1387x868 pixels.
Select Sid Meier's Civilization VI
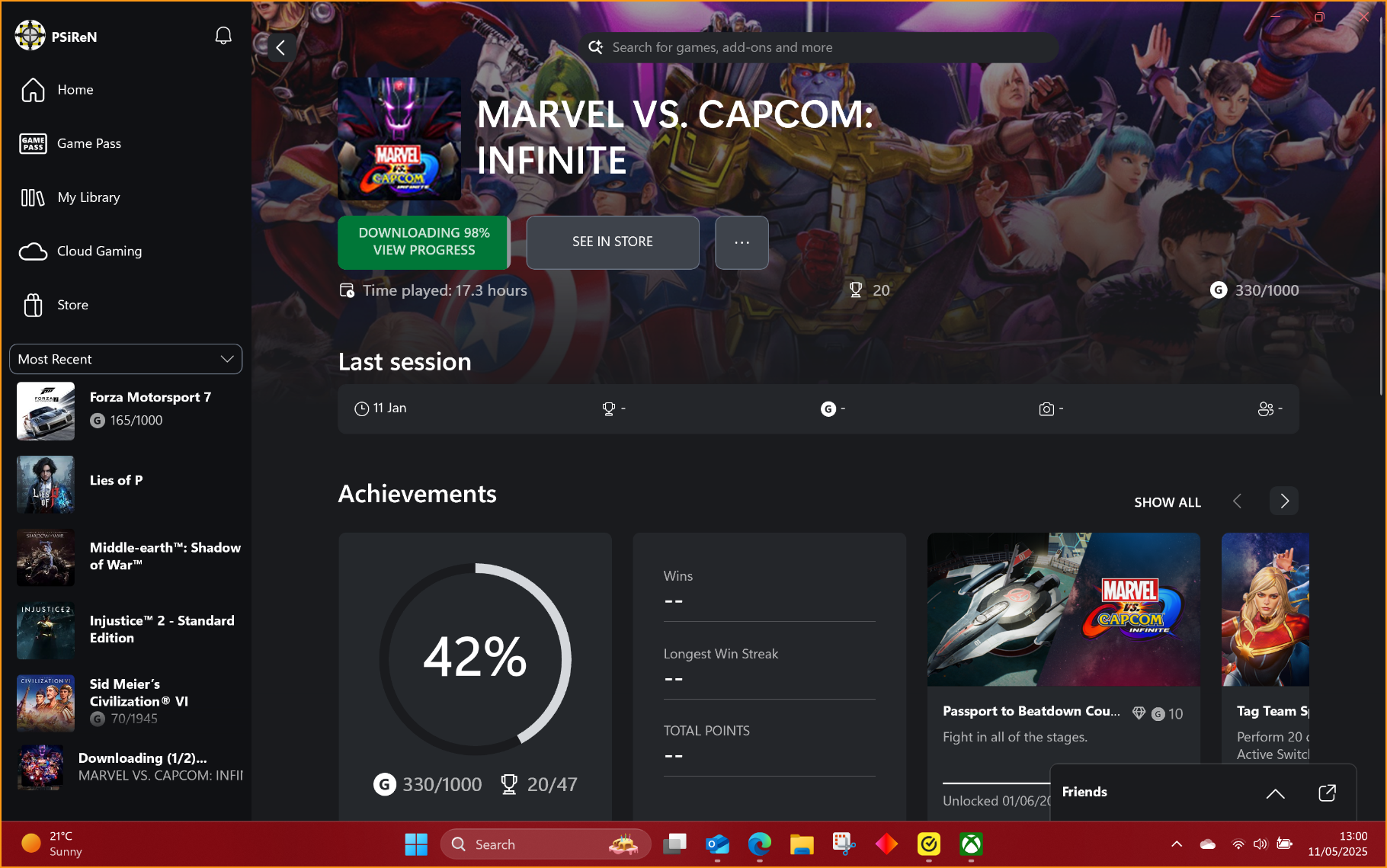(126, 703)
